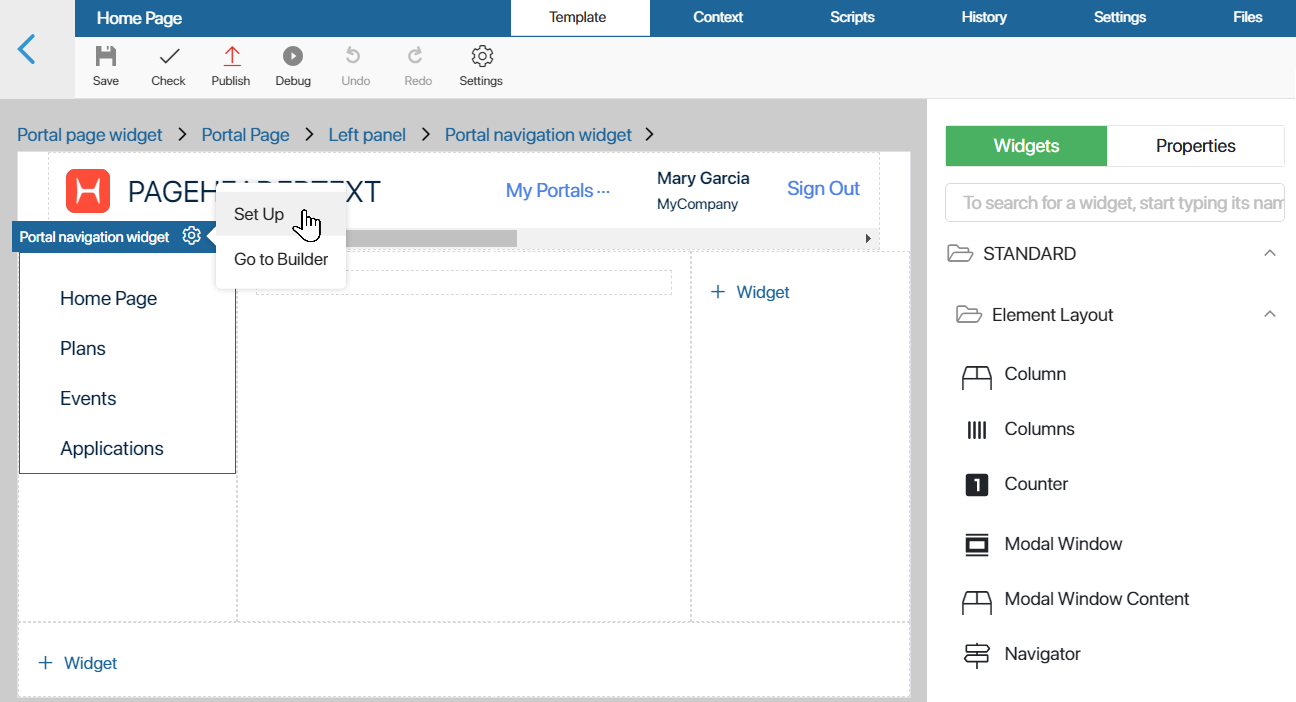Viewport: 1296px width, 702px height.
Task: Open Plans in portal navigation
Action: pyautogui.click(x=83, y=348)
